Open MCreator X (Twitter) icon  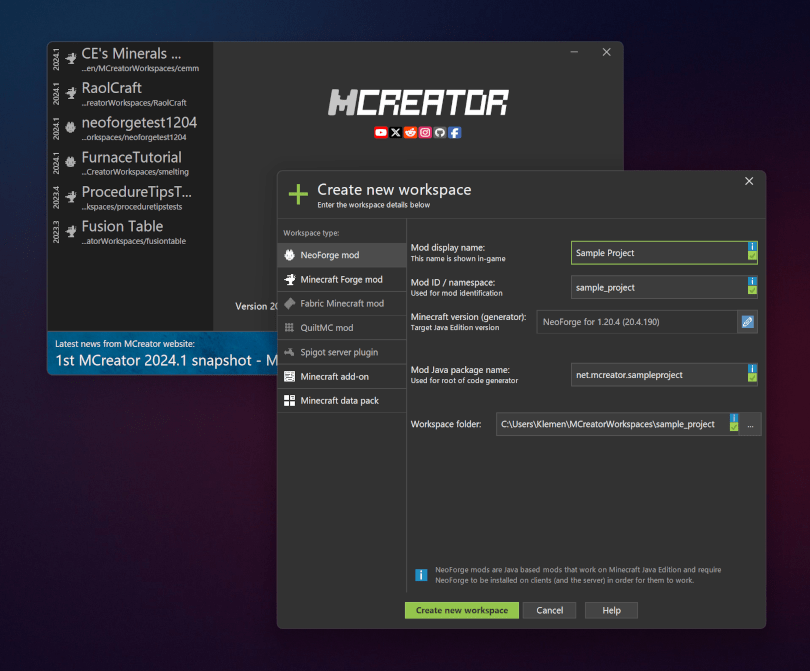pyautogui.click(x=396, y=133)
